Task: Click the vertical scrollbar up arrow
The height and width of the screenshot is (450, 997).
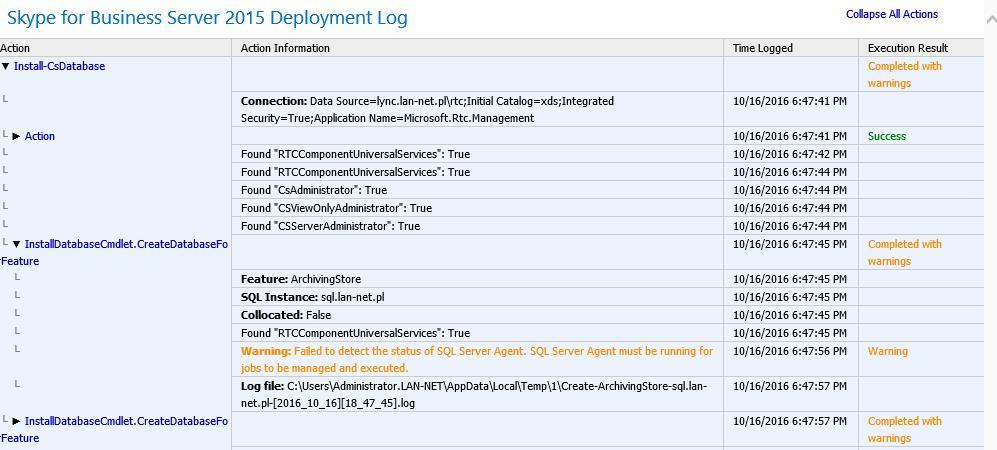Action: click(x=991, y=19)
